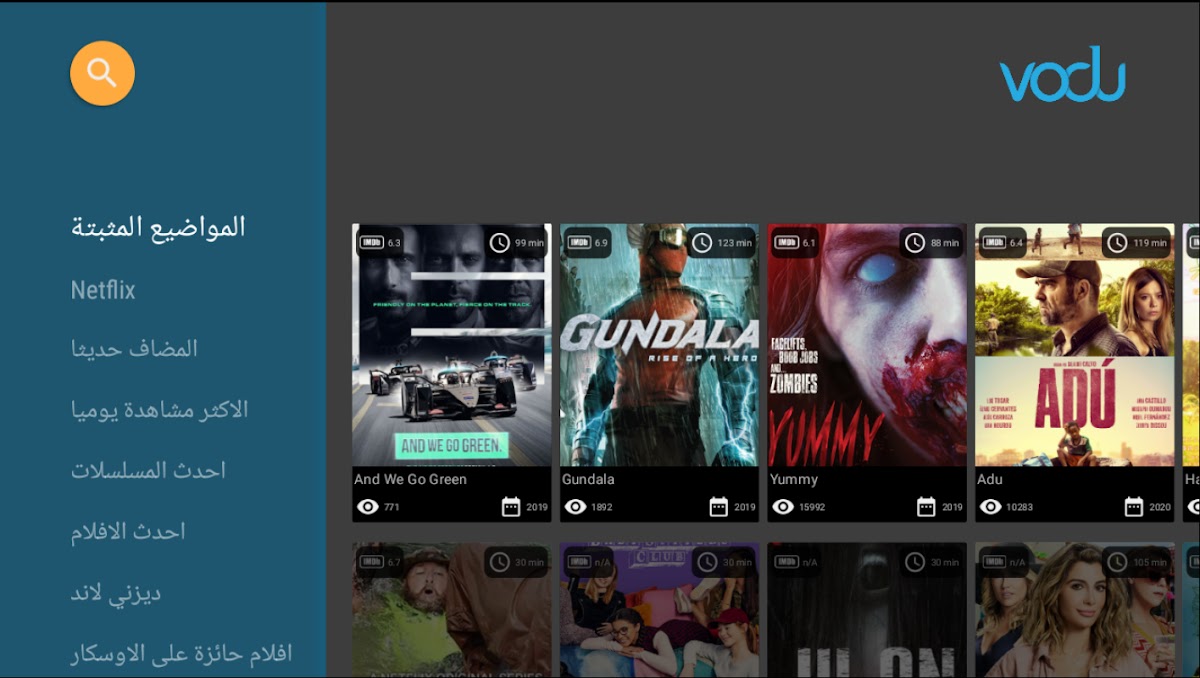
Task: Open second-row poster with blonde woman
Action: point(1075,610)
